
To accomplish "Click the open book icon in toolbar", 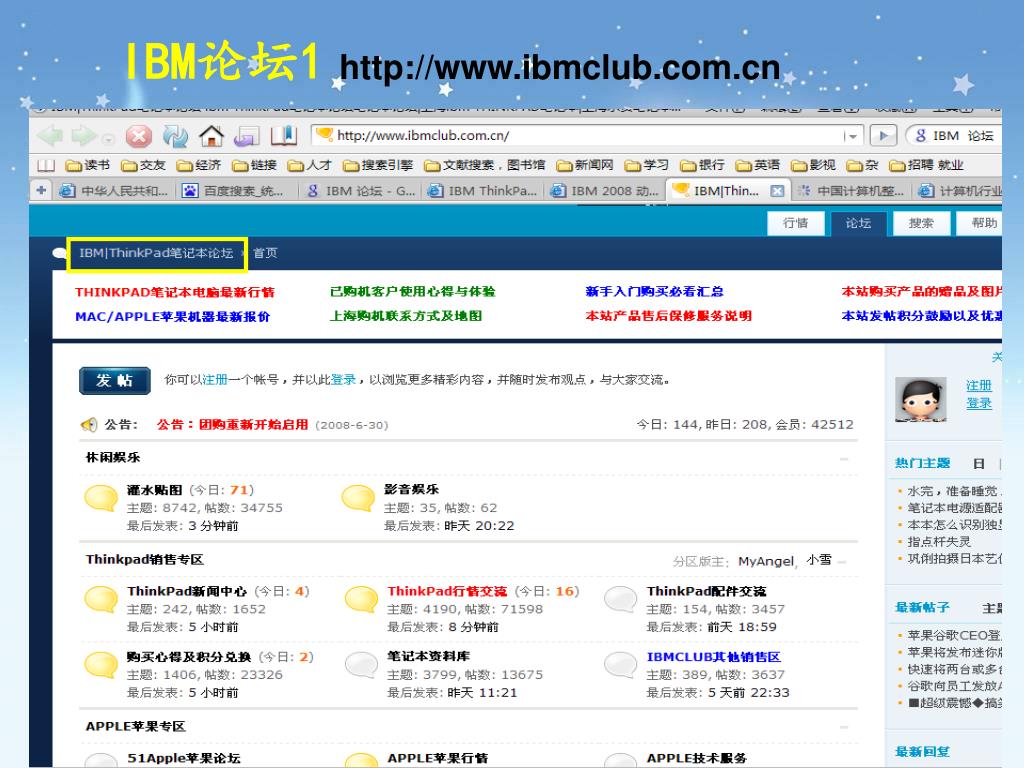I will coord(284,136).
